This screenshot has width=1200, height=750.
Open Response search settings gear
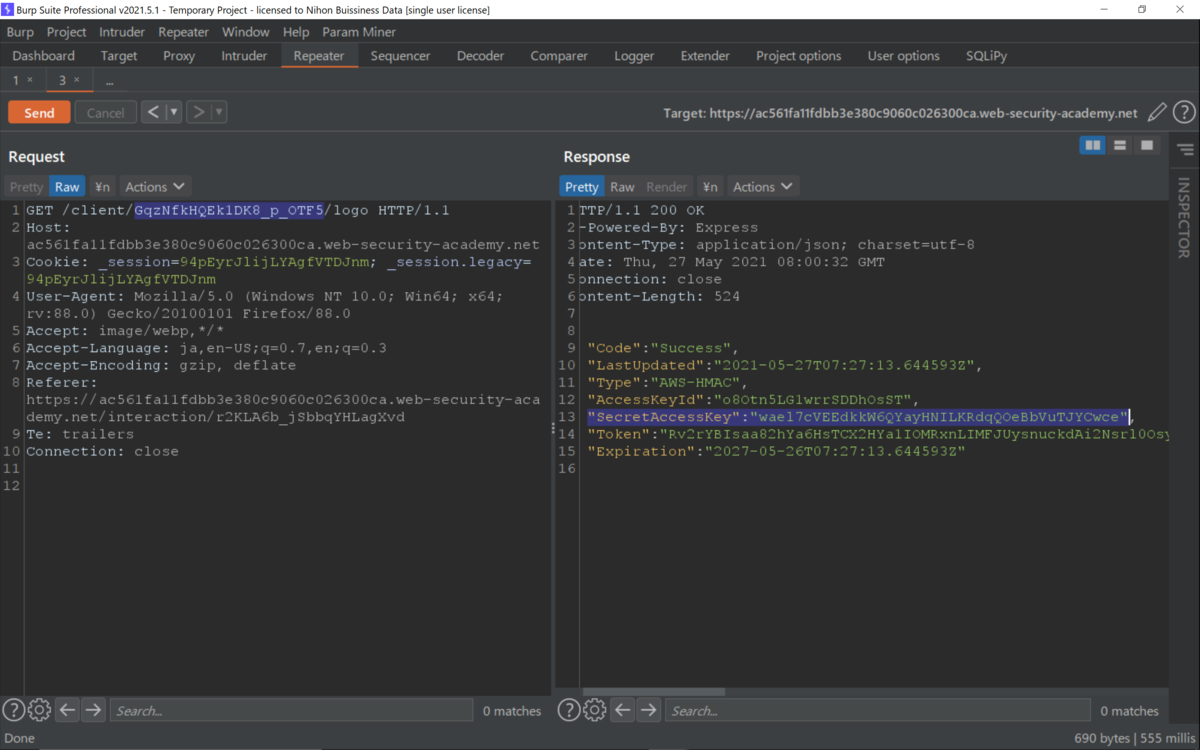pos(594,710)
